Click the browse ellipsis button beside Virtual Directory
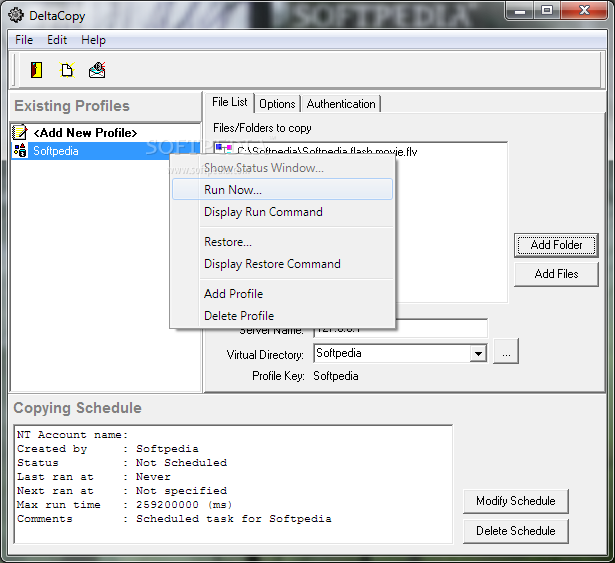 (506, 351)
